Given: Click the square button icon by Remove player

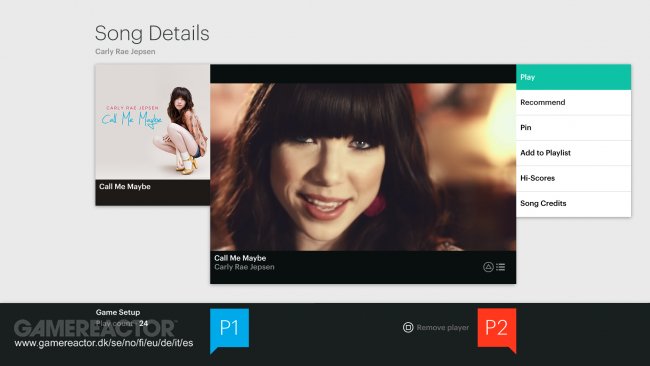Looking at the screenshot, I should (x=408, y=327).
